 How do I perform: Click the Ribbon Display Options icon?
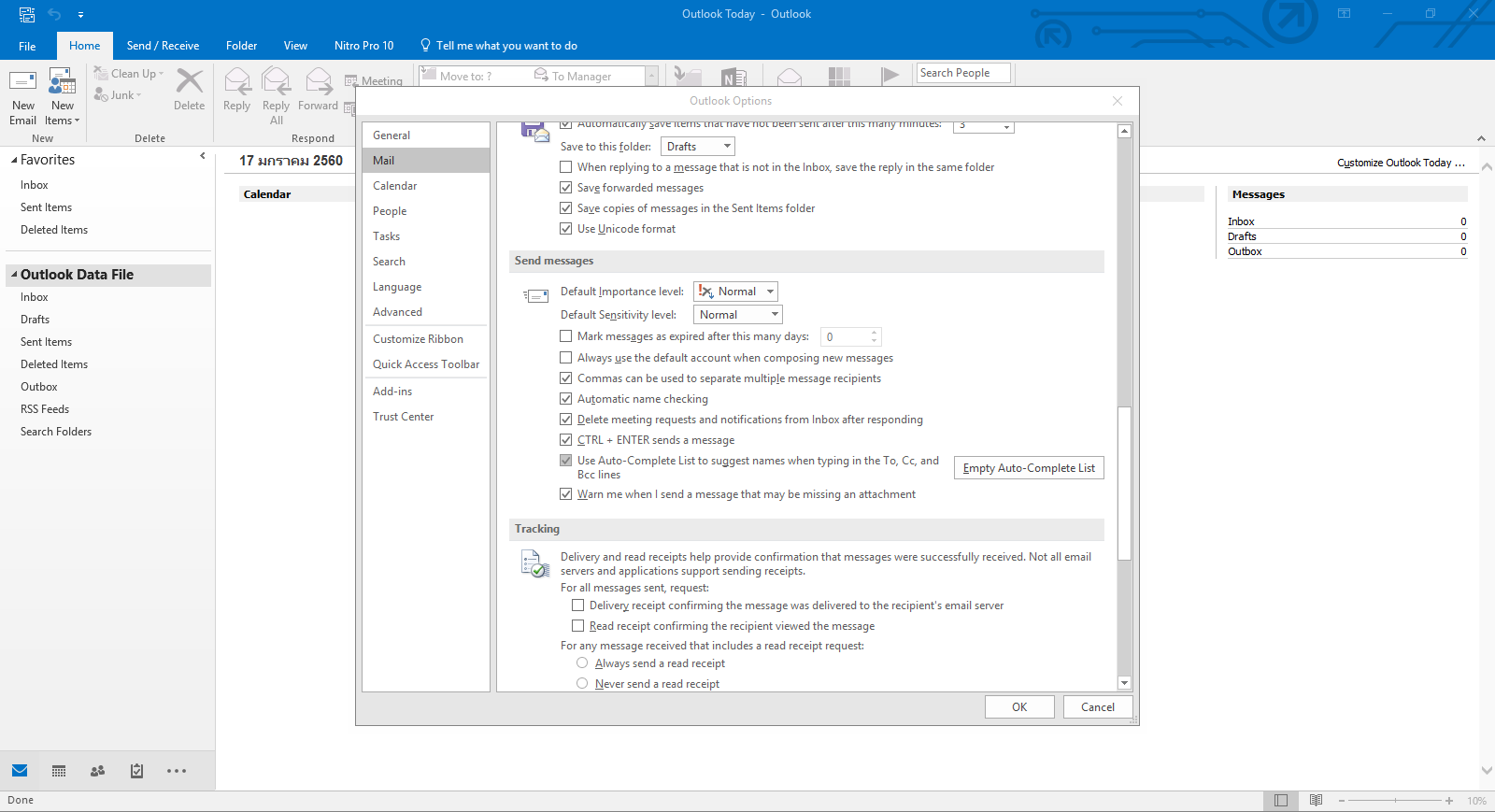1344,13
